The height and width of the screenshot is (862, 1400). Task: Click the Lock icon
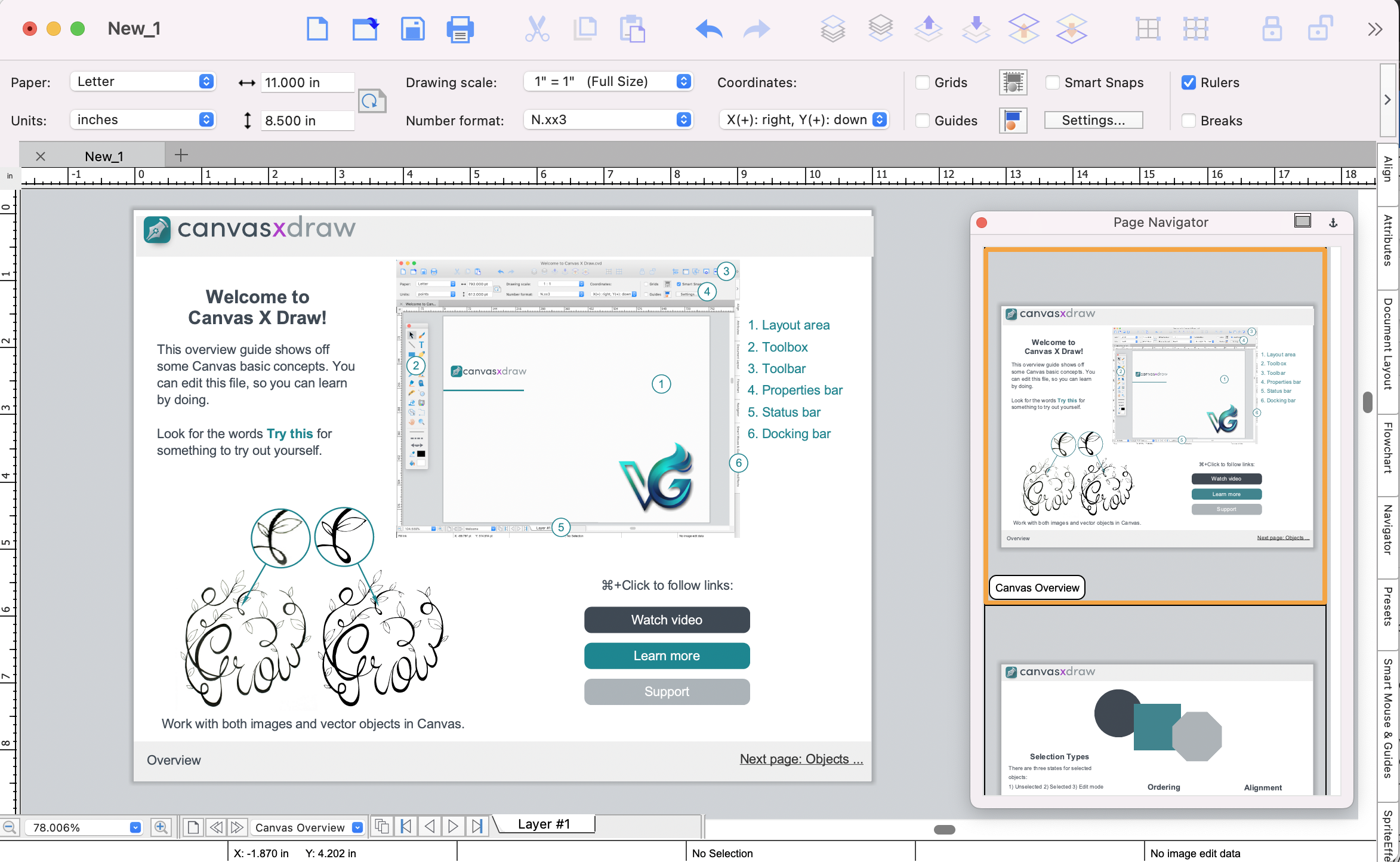(x=1272, y=29)
